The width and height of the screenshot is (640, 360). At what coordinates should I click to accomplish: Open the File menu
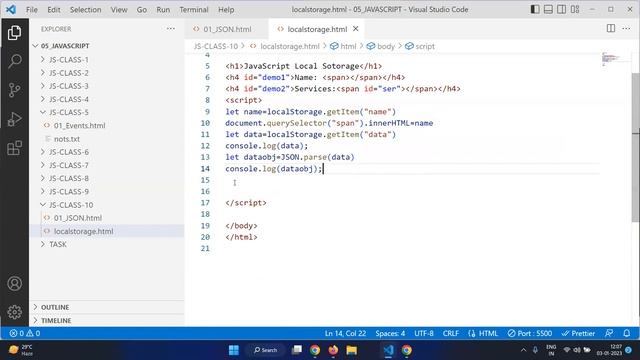pyautogui.click(x=31, y=9)
